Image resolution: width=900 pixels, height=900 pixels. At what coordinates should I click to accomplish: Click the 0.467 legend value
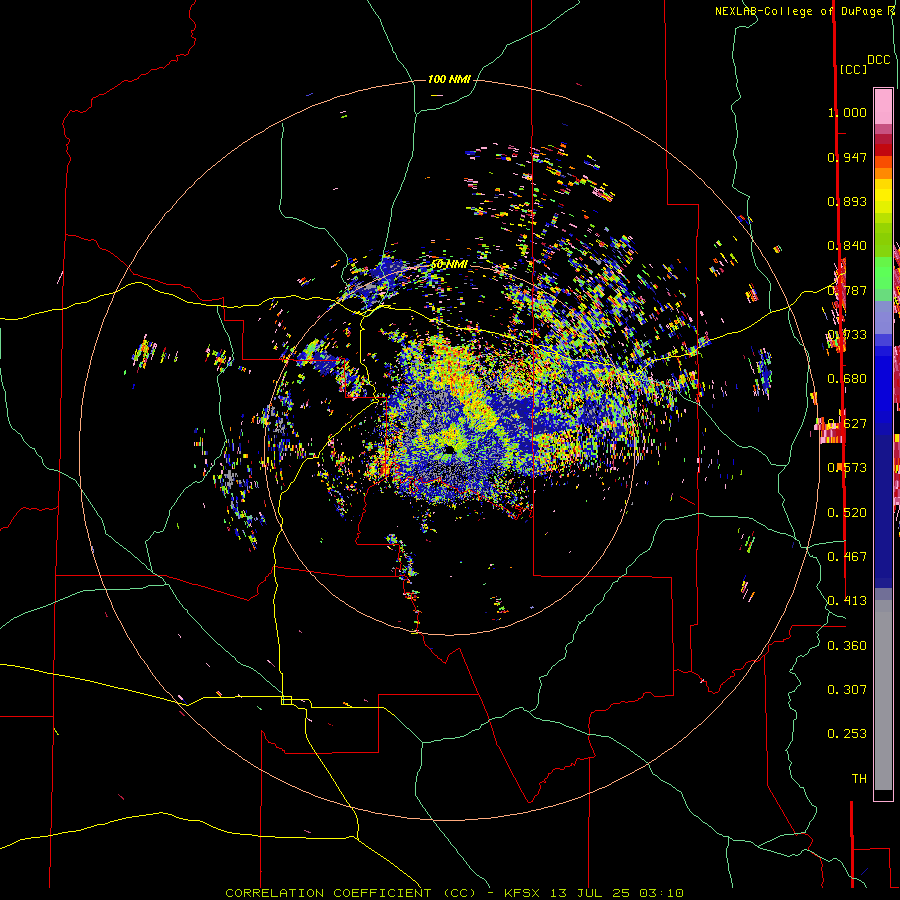[x=847, y=557]
